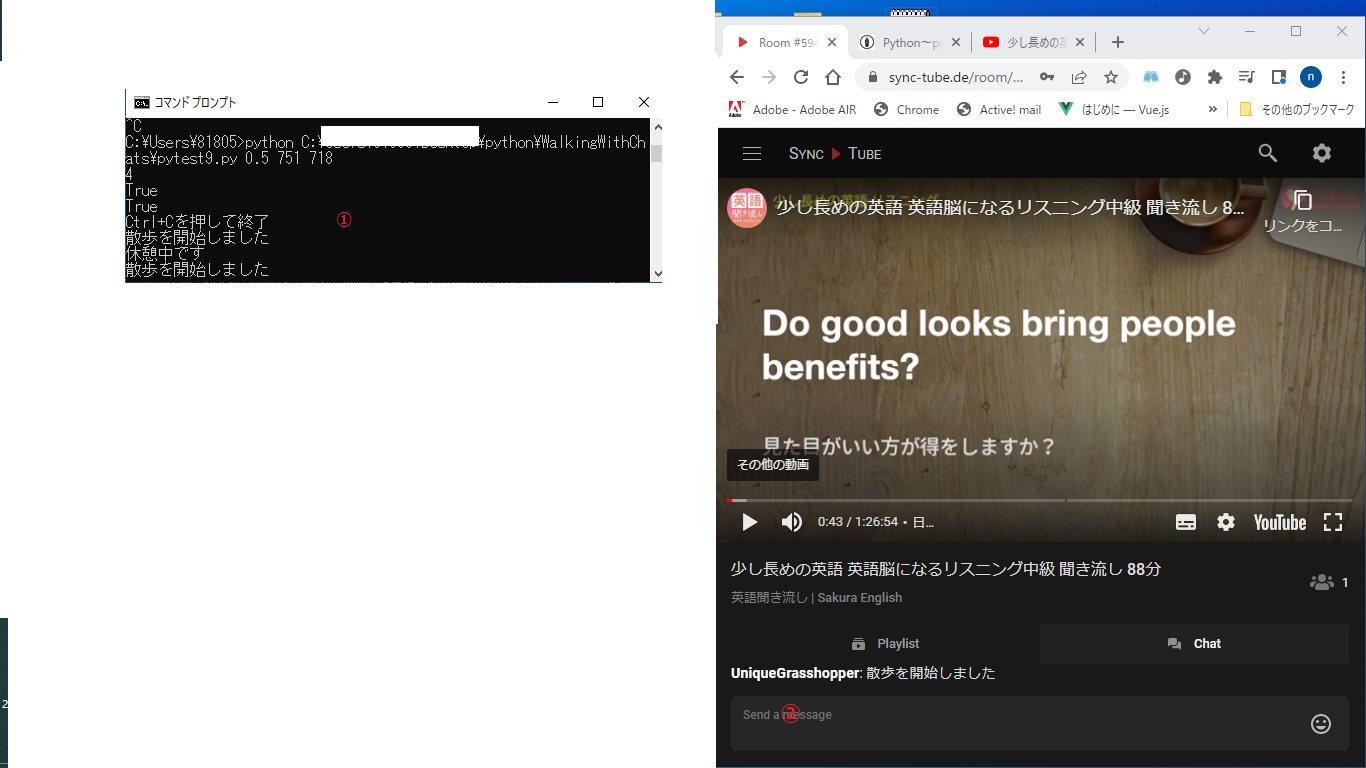Click the SyncTube logo

point(835,153)
